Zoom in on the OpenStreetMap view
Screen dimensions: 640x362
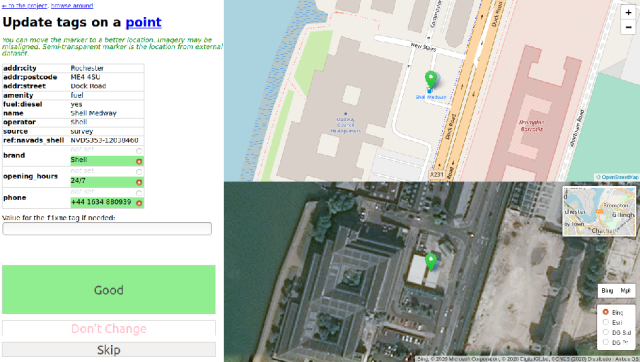628,12
